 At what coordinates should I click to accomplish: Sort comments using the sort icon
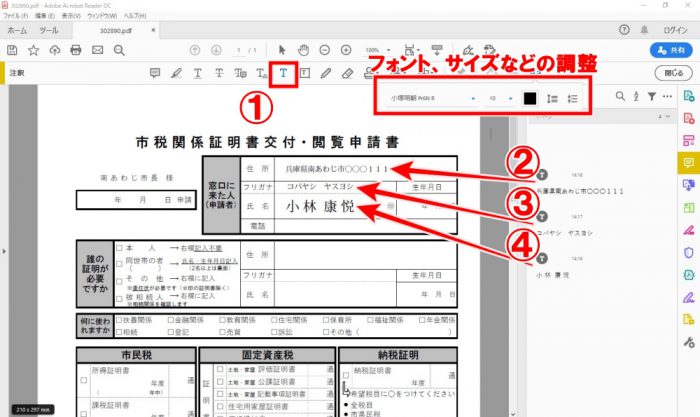pyautogui.click(x=636, y=96)
